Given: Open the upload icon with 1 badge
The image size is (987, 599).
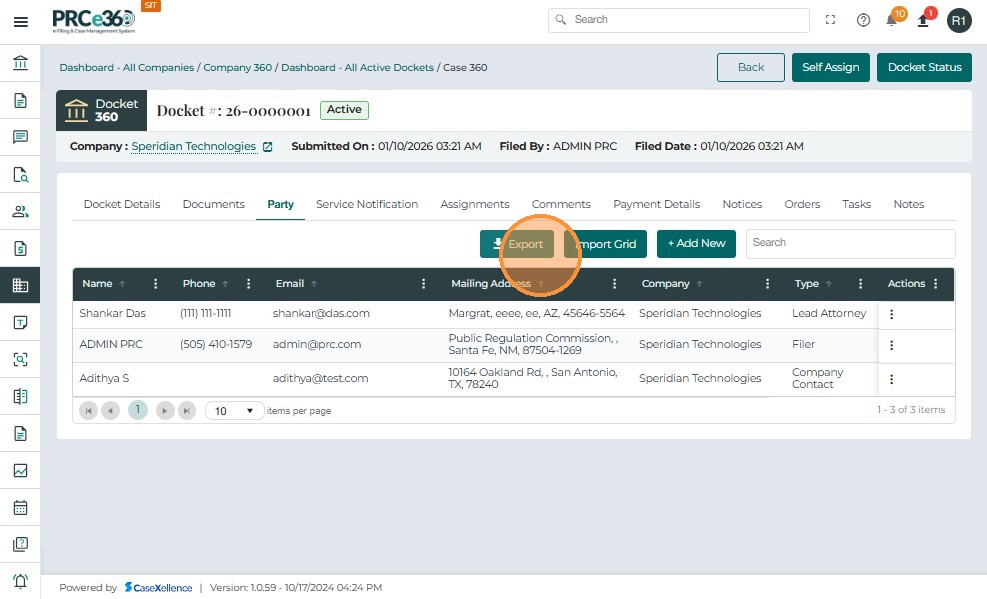Looking at the screenshot, I should point(924,19).
